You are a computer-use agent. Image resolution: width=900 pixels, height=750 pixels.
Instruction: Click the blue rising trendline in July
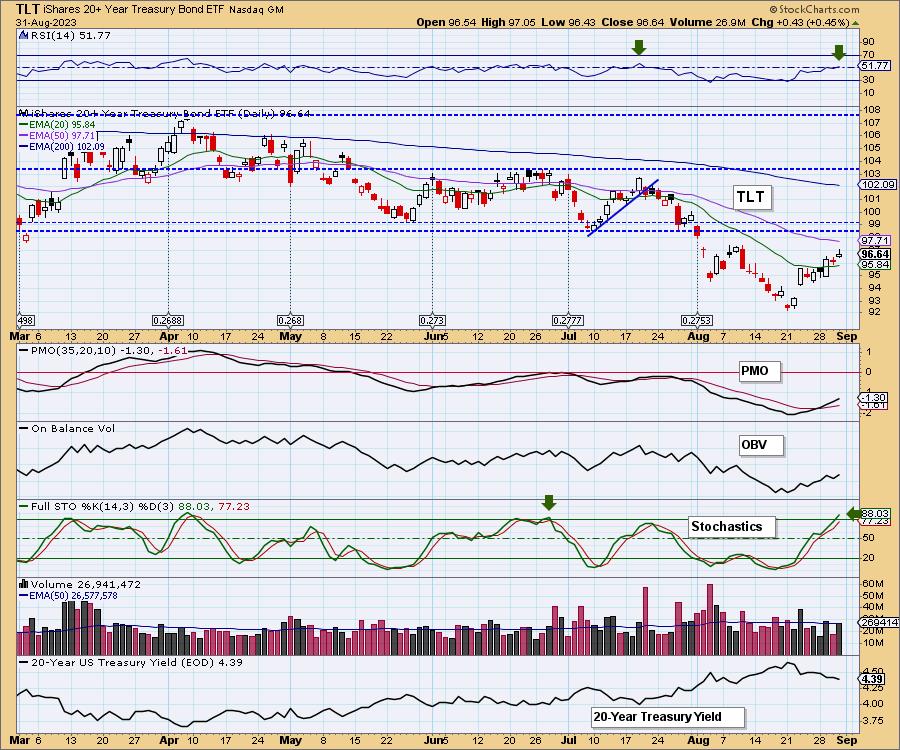(623, 208)
